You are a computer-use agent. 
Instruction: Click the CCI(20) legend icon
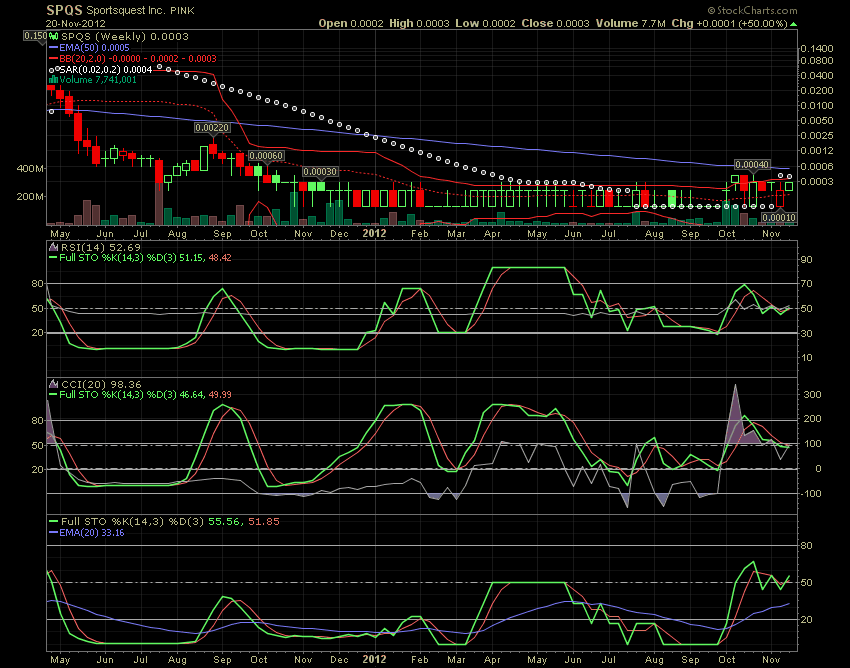pyautogui.click(x=54, y=383)
